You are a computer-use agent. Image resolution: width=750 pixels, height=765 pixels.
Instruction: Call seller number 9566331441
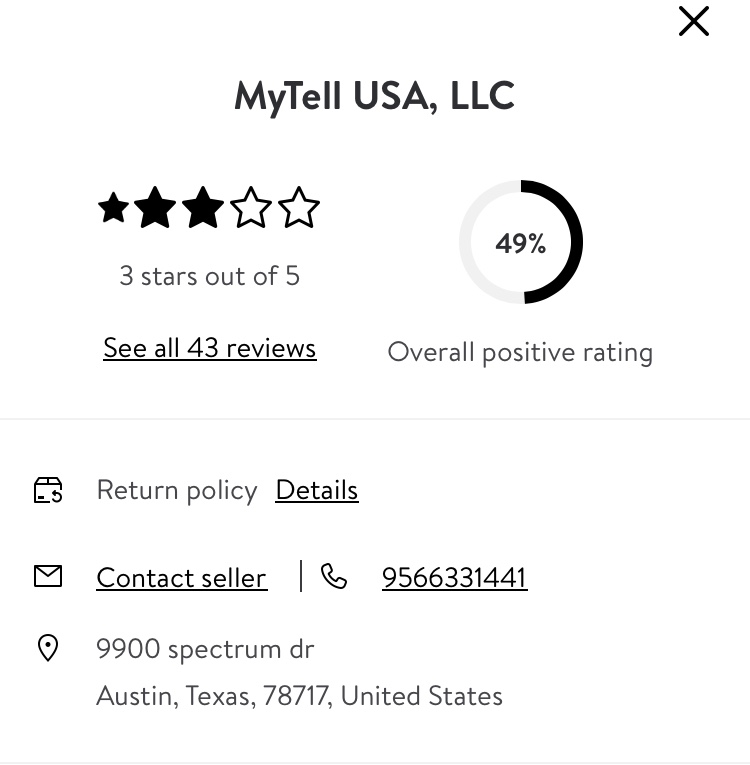pos(454,578)
